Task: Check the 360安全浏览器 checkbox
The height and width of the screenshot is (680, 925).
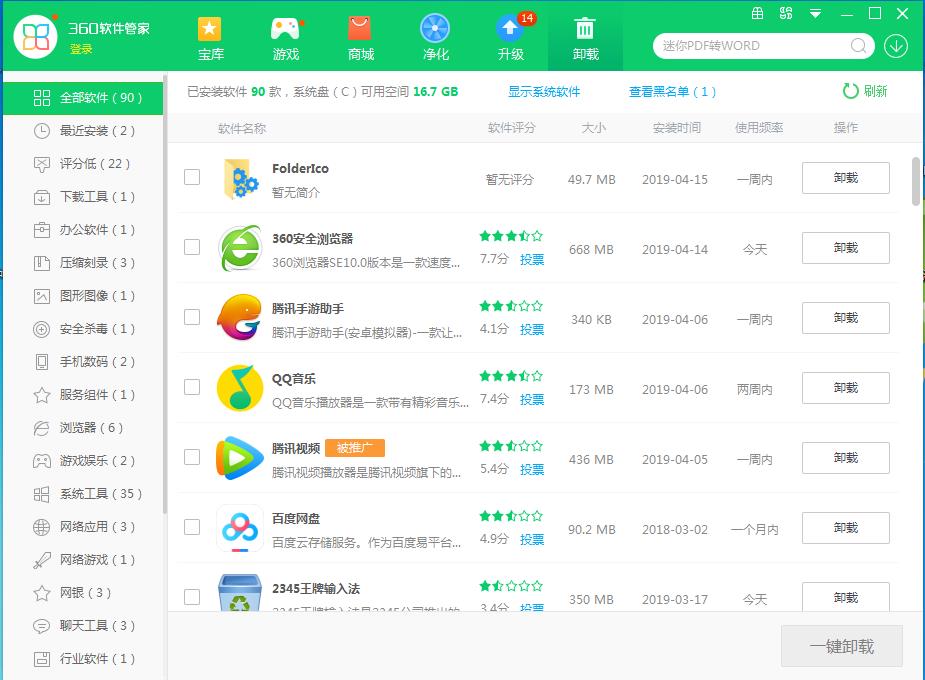Action: (192, 247)
